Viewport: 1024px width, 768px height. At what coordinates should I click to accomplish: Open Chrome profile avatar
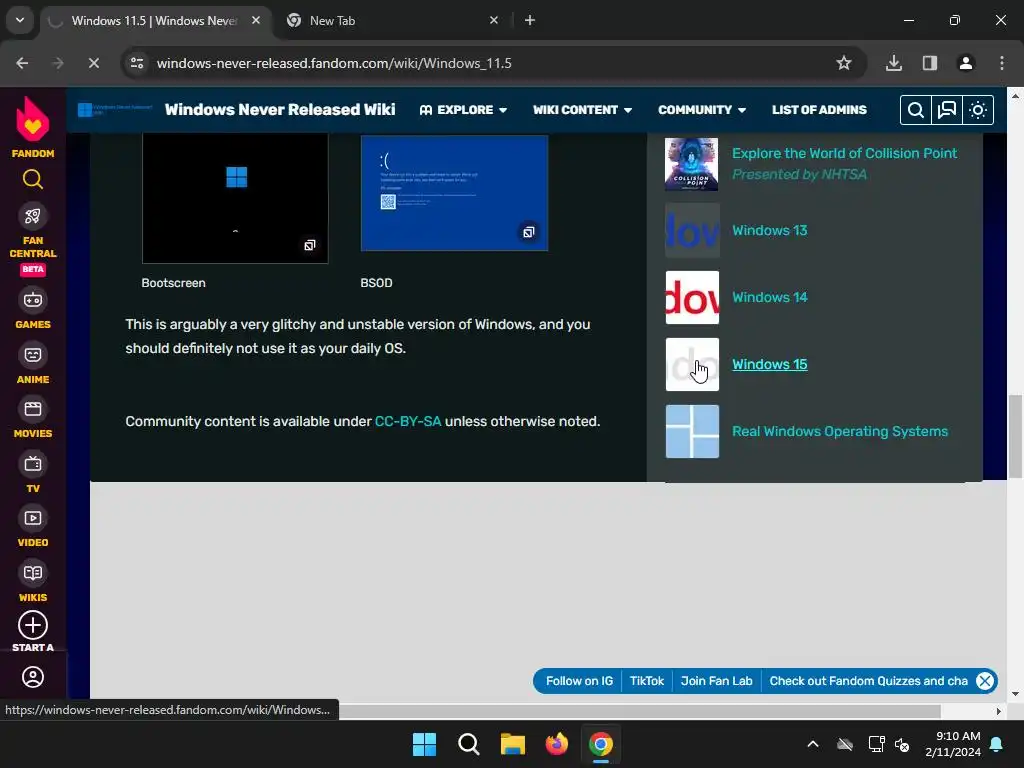(x=966, y=63)
